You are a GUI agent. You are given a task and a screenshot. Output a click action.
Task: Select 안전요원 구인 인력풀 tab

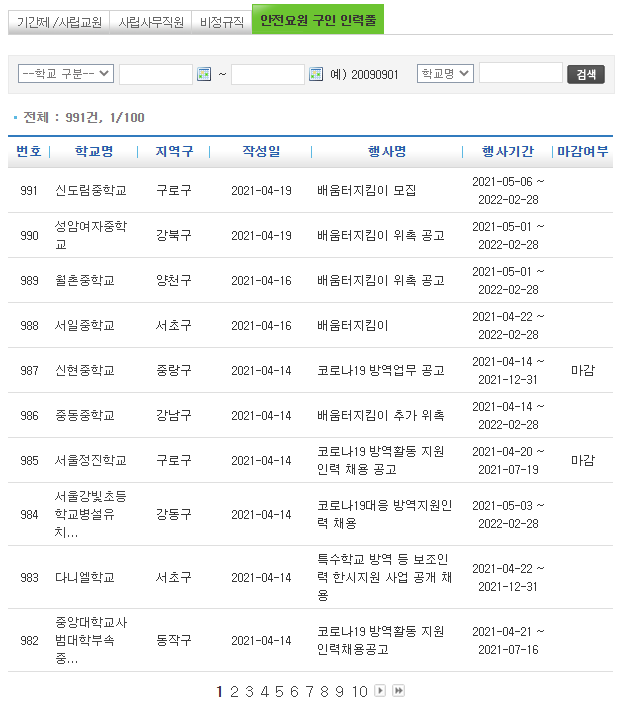coord(318,20)
